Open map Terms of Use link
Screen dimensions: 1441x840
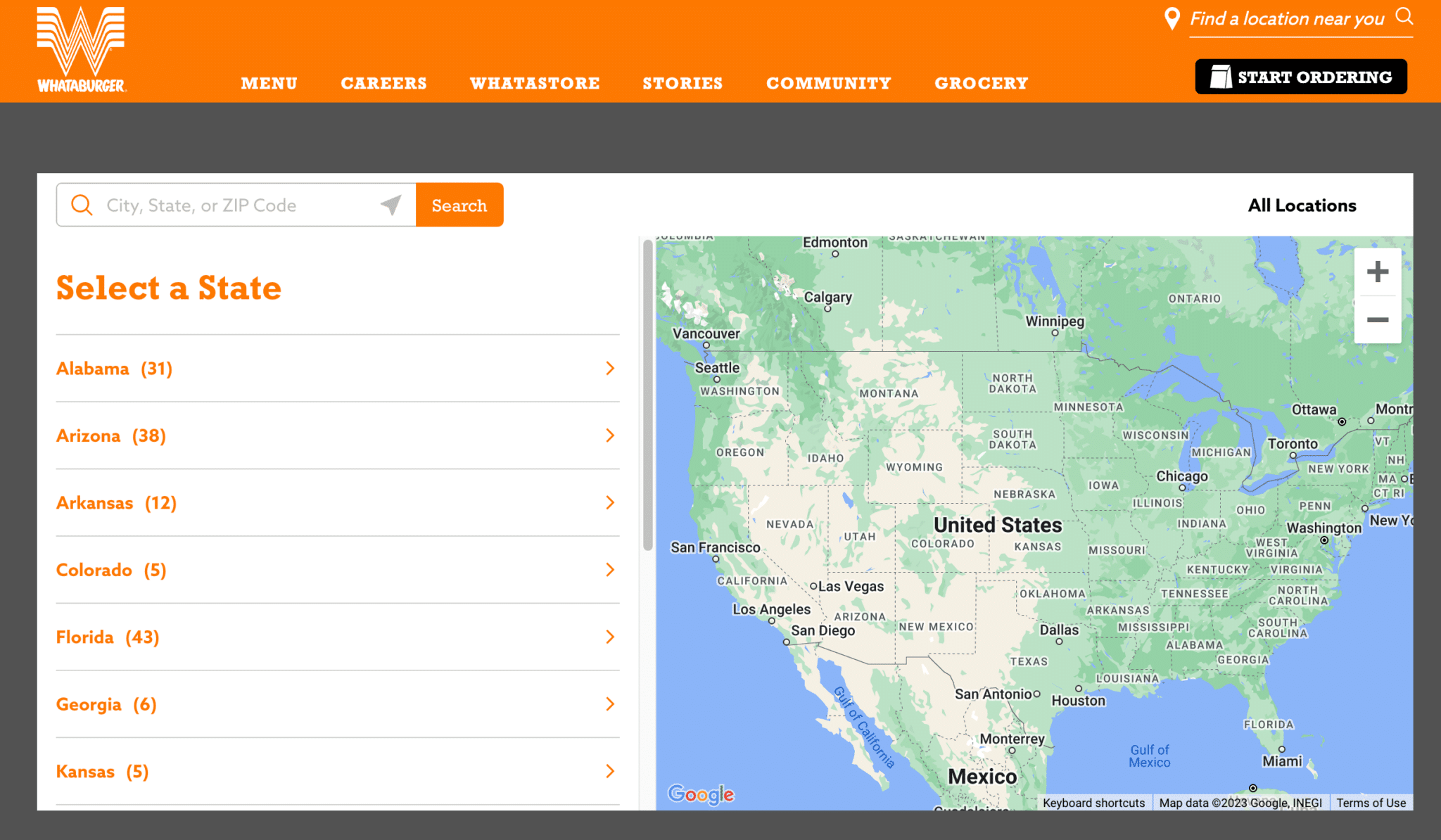tap(1371, 803)
